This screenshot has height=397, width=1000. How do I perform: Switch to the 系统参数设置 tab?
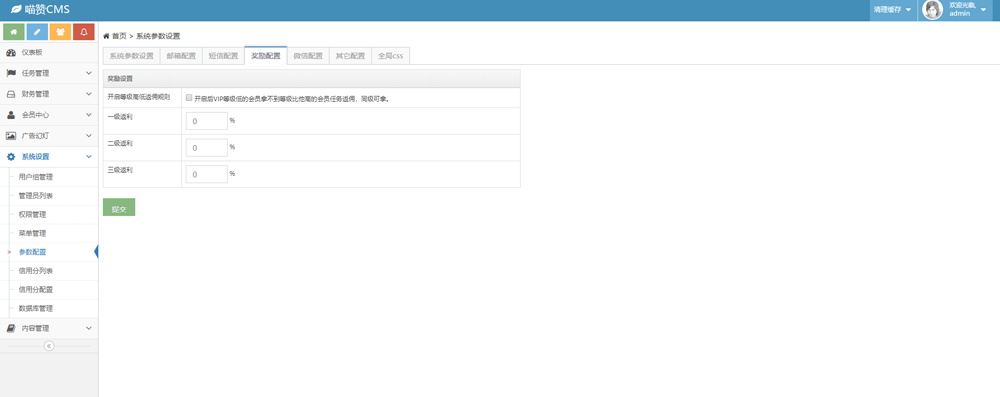point(131,56)
